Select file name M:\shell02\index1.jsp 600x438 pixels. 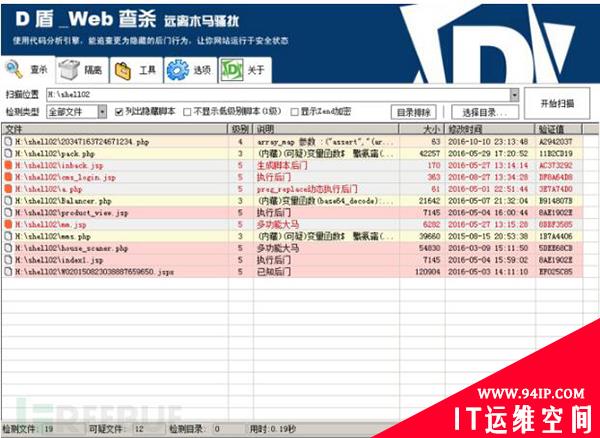coord(59,261)
